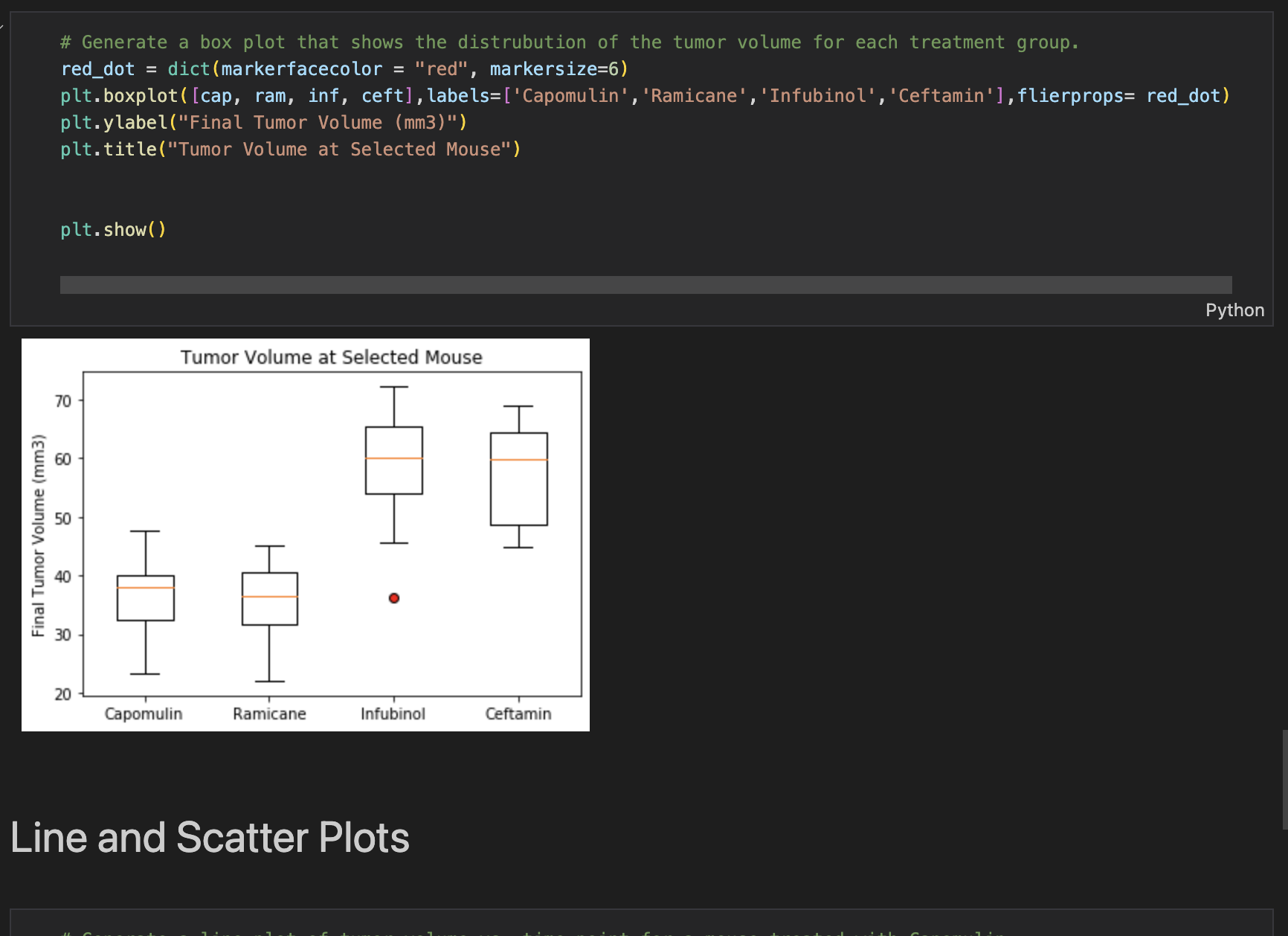Click the horizontal scrollbar under the code
The height and width of the screenshot is (936, 1288).
coord(645,285)
